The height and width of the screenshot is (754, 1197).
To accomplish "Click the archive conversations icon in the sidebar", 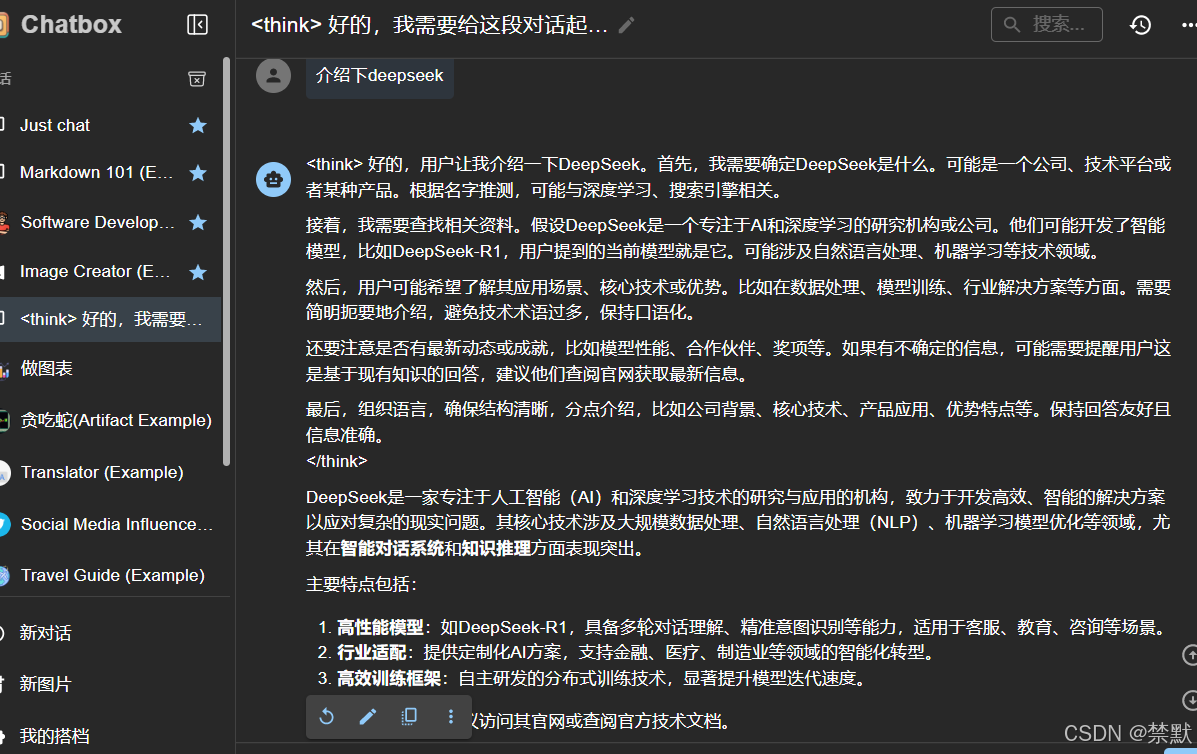I will tap(197, 79).
